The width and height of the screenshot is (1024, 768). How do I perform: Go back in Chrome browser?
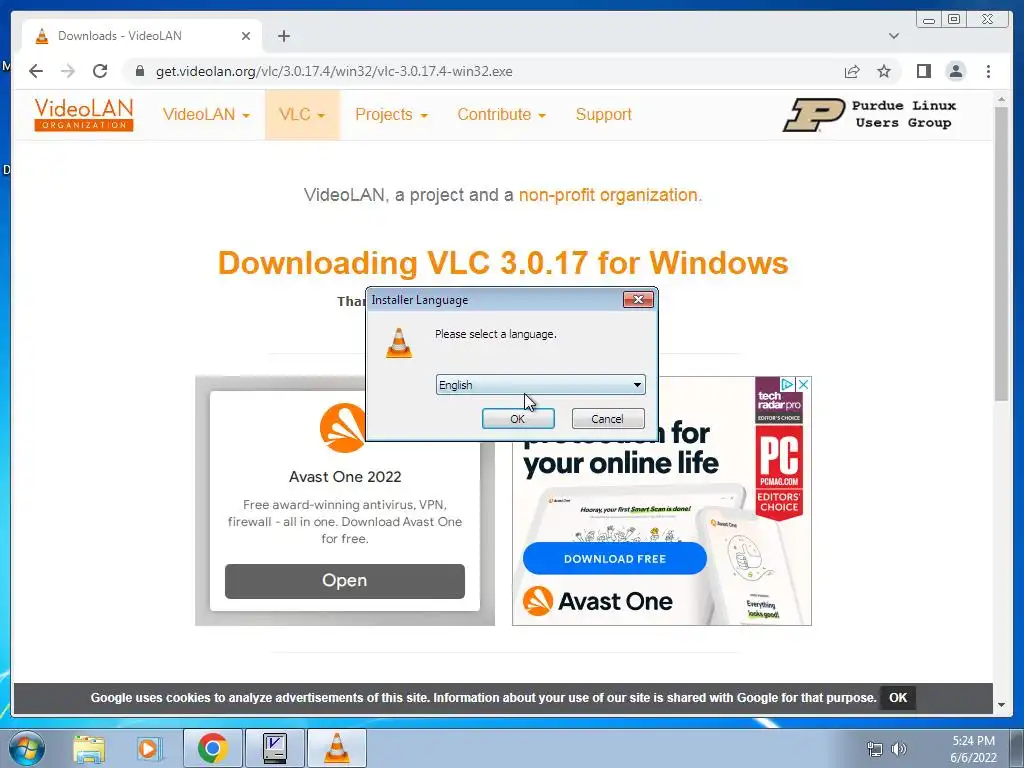[36, 71]
